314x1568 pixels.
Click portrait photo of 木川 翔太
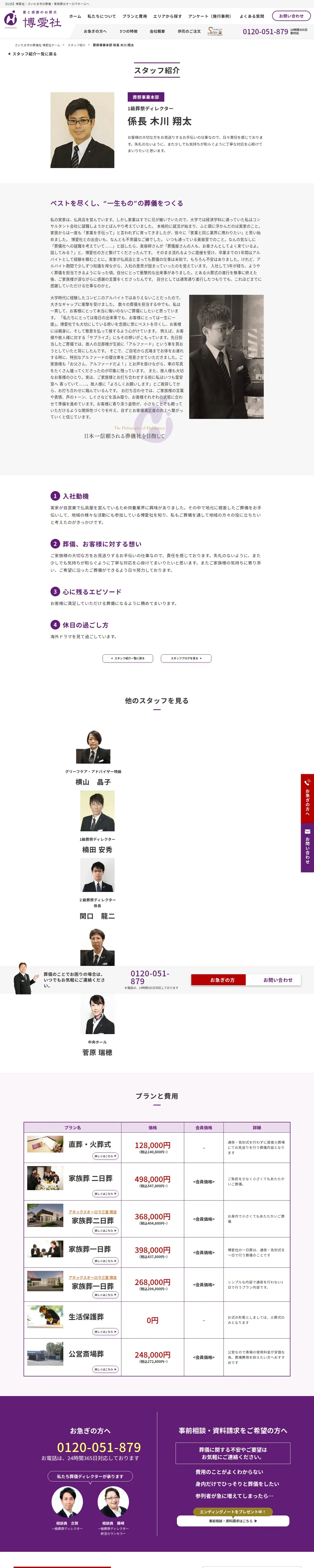pos(82,130)
